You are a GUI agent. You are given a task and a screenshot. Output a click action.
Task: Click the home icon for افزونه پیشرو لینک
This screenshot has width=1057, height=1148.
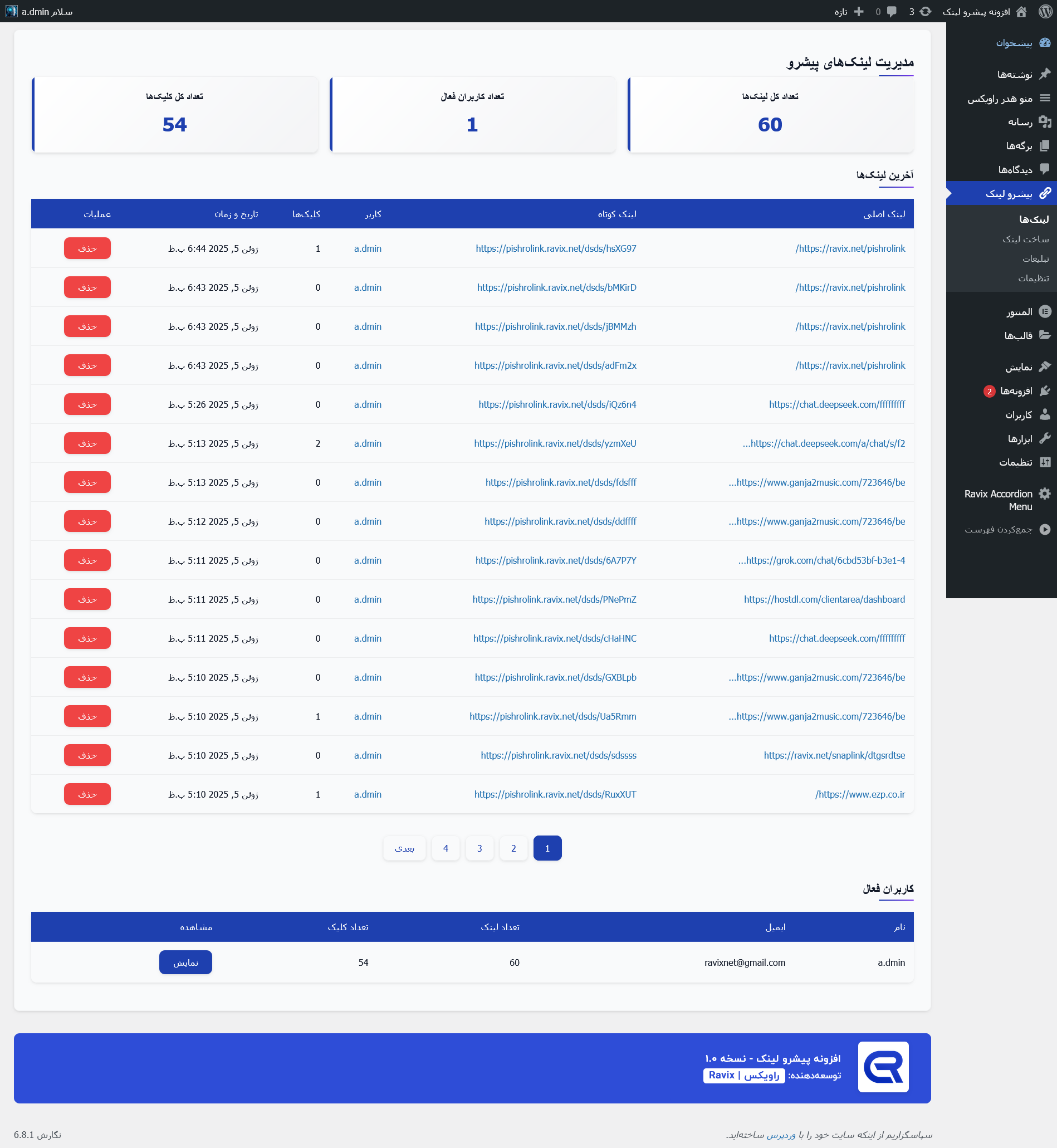click(1021, 12)
